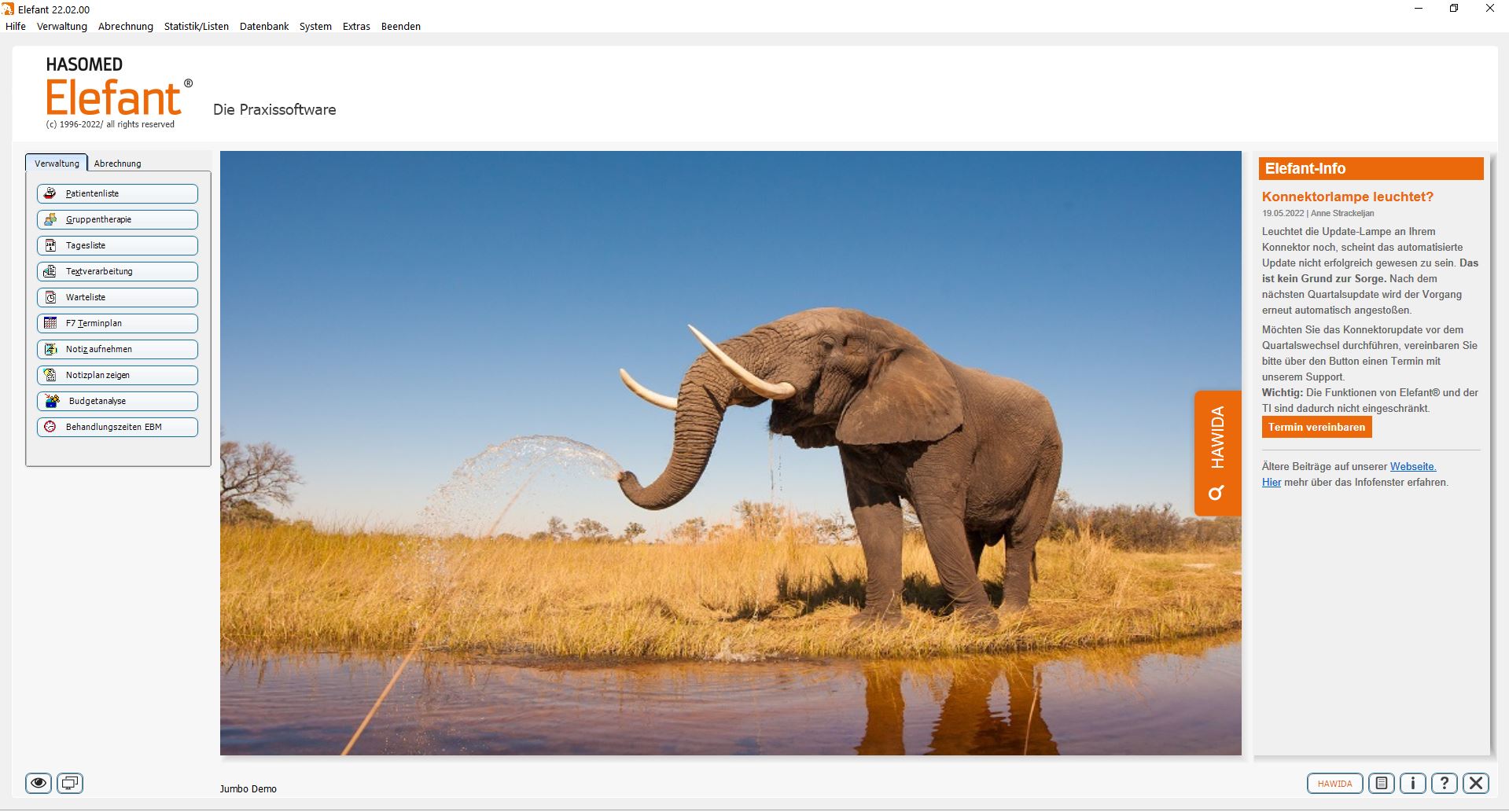This screenshot has width=1509, height=812.
Task: Open the Hilfe menu
Action: (x=16, y=26)
